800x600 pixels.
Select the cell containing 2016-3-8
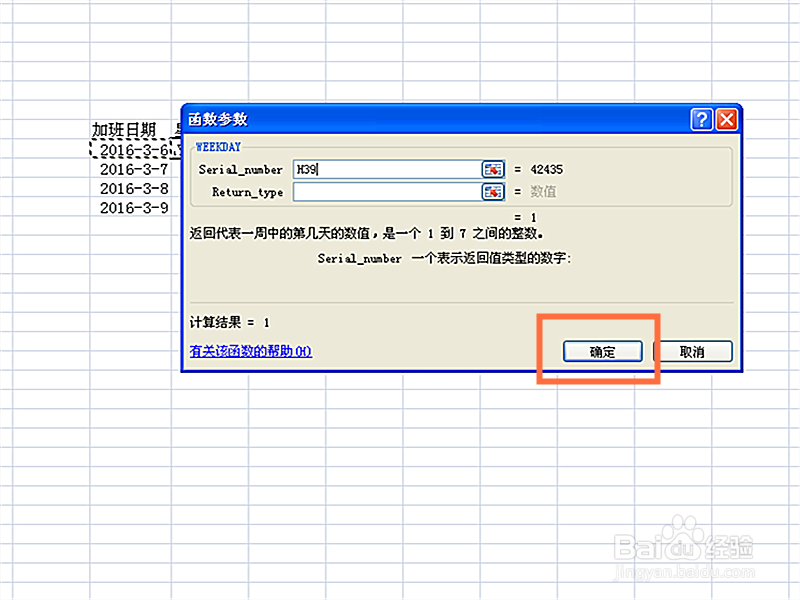click(131, 188)
